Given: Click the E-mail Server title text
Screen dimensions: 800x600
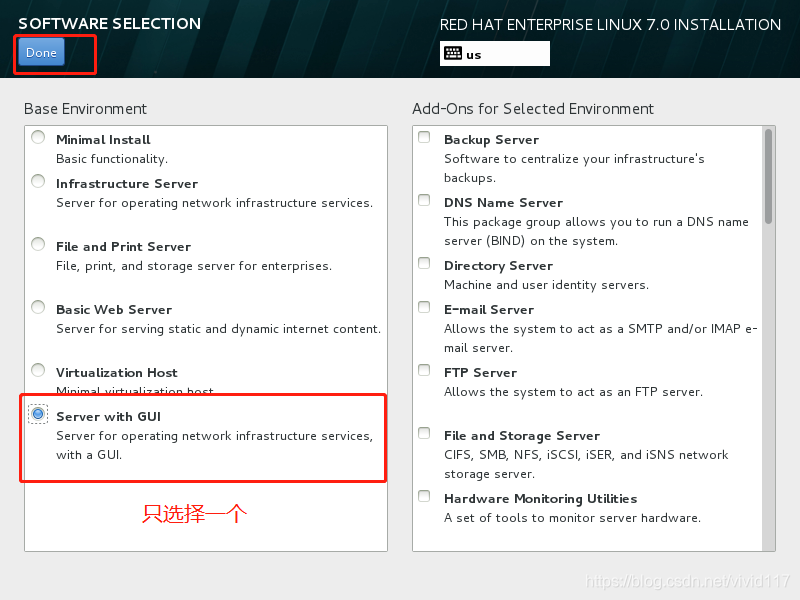Looking at the screenshot, I should 489,310.
